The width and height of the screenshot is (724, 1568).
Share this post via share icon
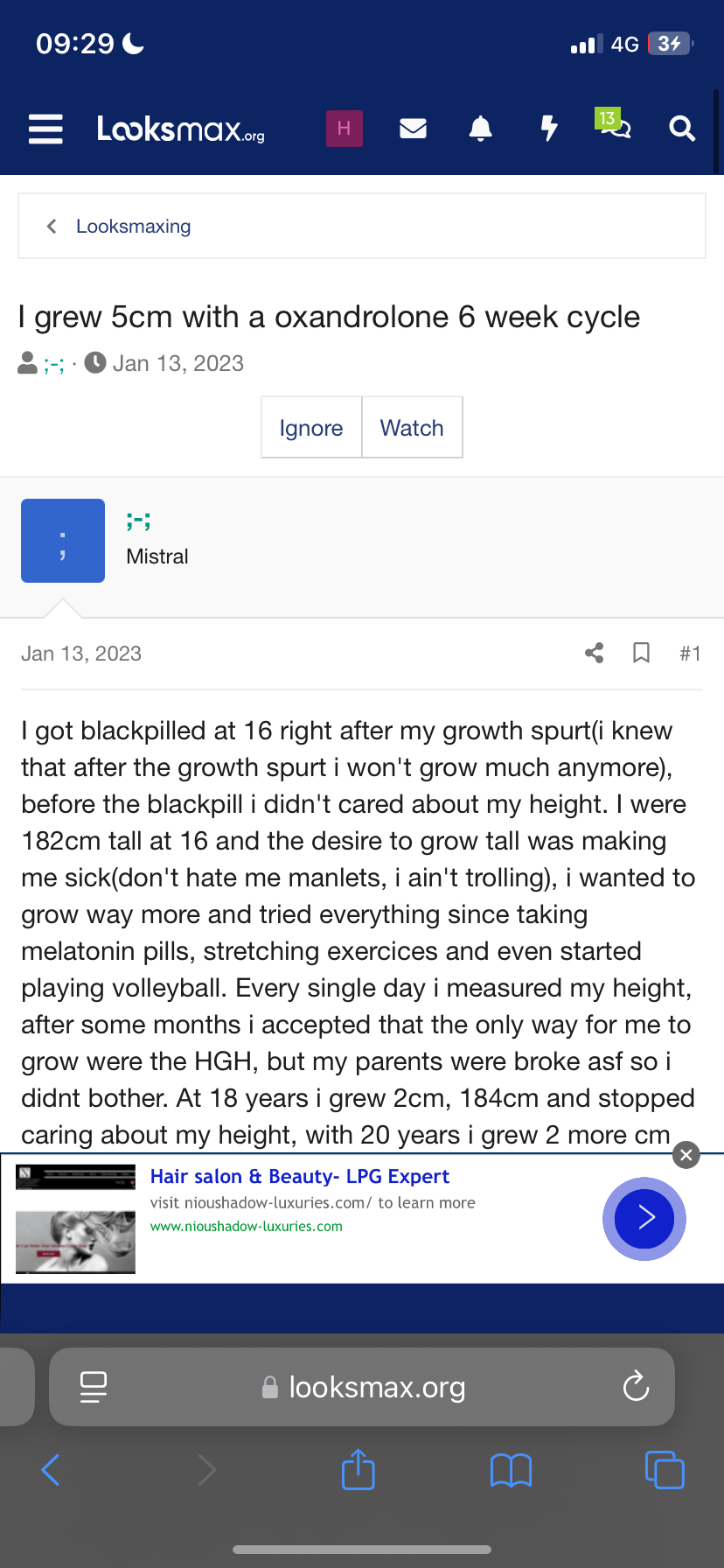tap(595, 653)
